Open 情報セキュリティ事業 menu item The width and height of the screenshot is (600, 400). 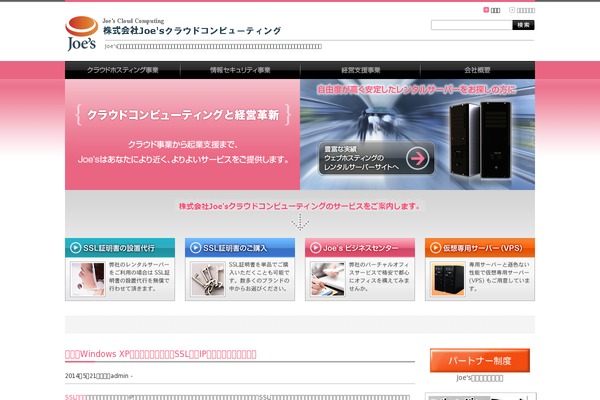coord(240,70)
